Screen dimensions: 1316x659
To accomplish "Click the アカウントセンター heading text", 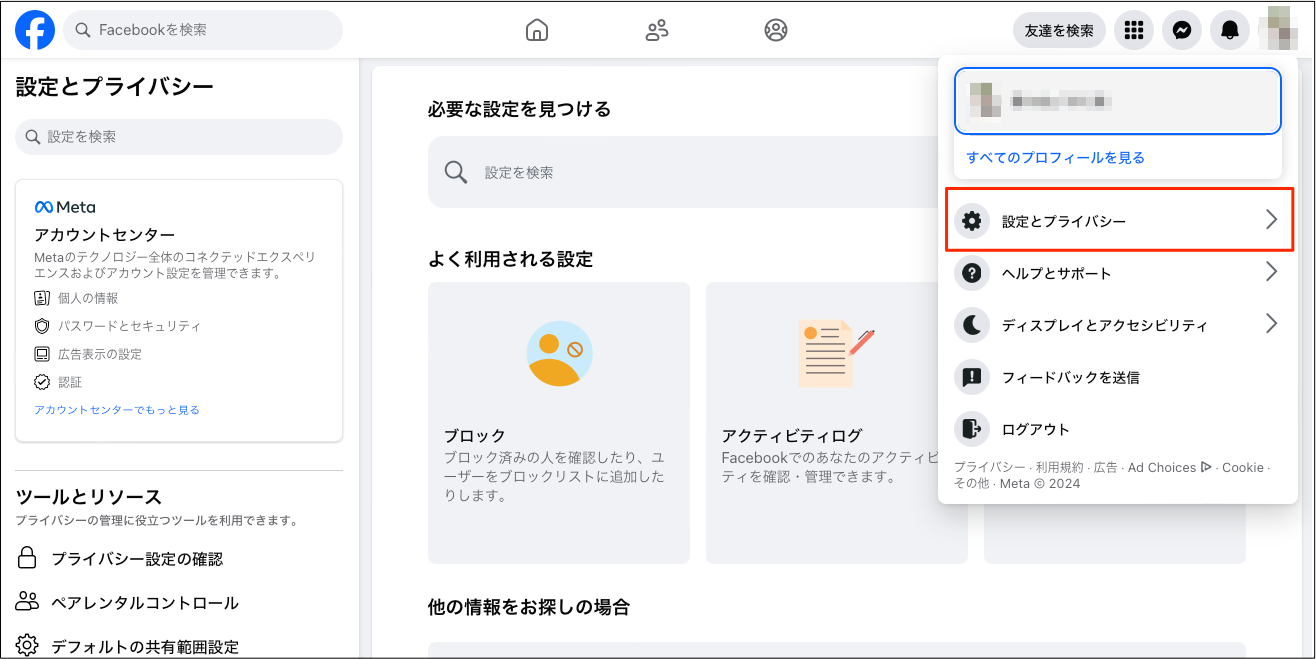I will (x=105, y=235).
